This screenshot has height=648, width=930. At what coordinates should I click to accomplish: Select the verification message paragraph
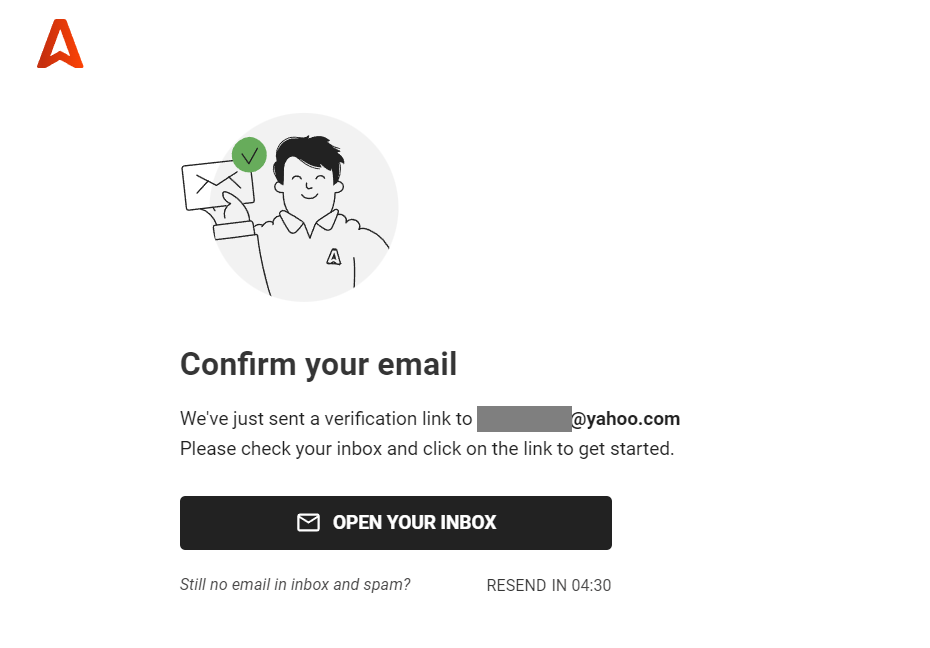pos(428,433)
